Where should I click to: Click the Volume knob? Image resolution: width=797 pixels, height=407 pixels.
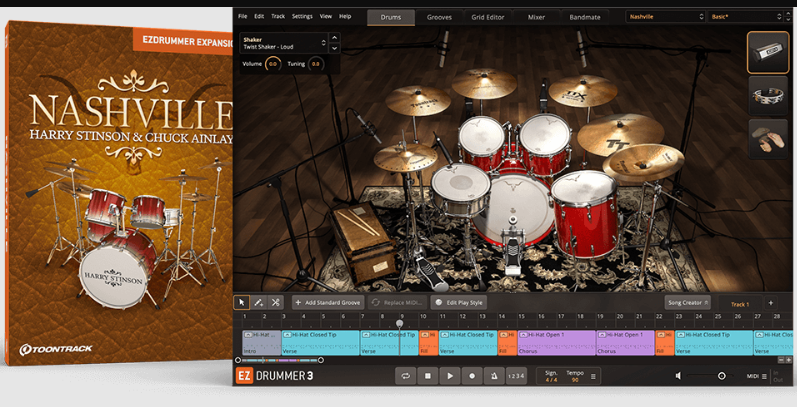(x=273, y=64)
